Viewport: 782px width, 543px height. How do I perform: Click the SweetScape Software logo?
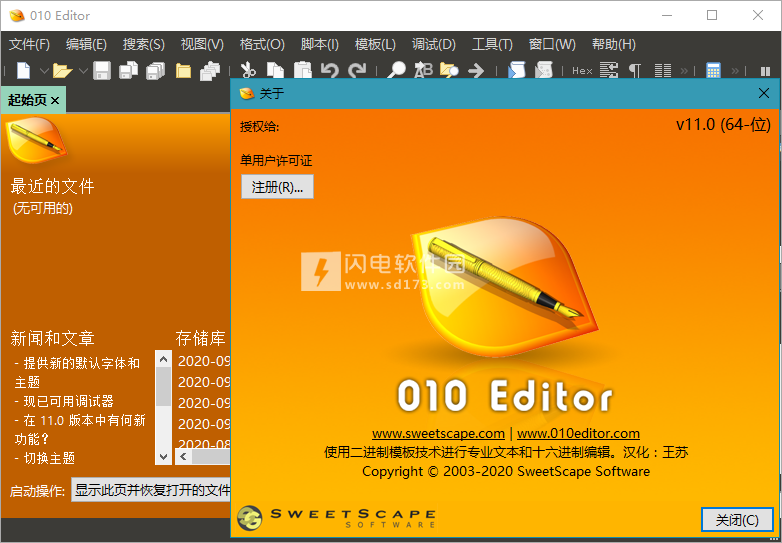(x=337, y=518)
